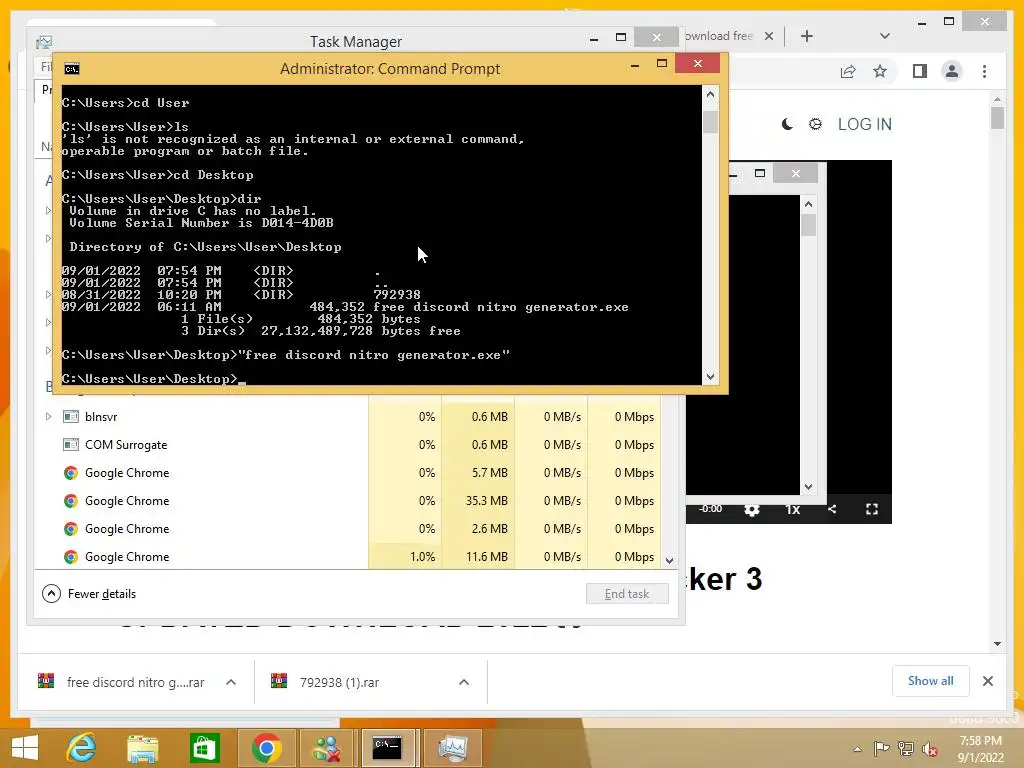This screenshot has width=1024, height=768.
Task: Open the network tray icon
Action: click(x=906, y=749)
